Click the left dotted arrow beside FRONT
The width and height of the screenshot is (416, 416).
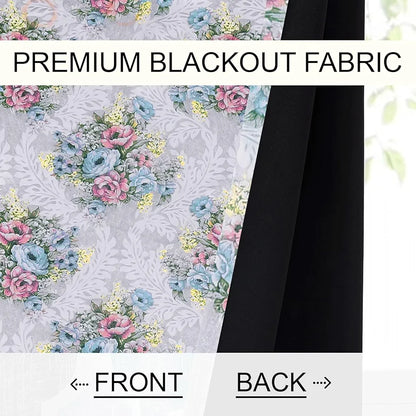coord(79,384)
